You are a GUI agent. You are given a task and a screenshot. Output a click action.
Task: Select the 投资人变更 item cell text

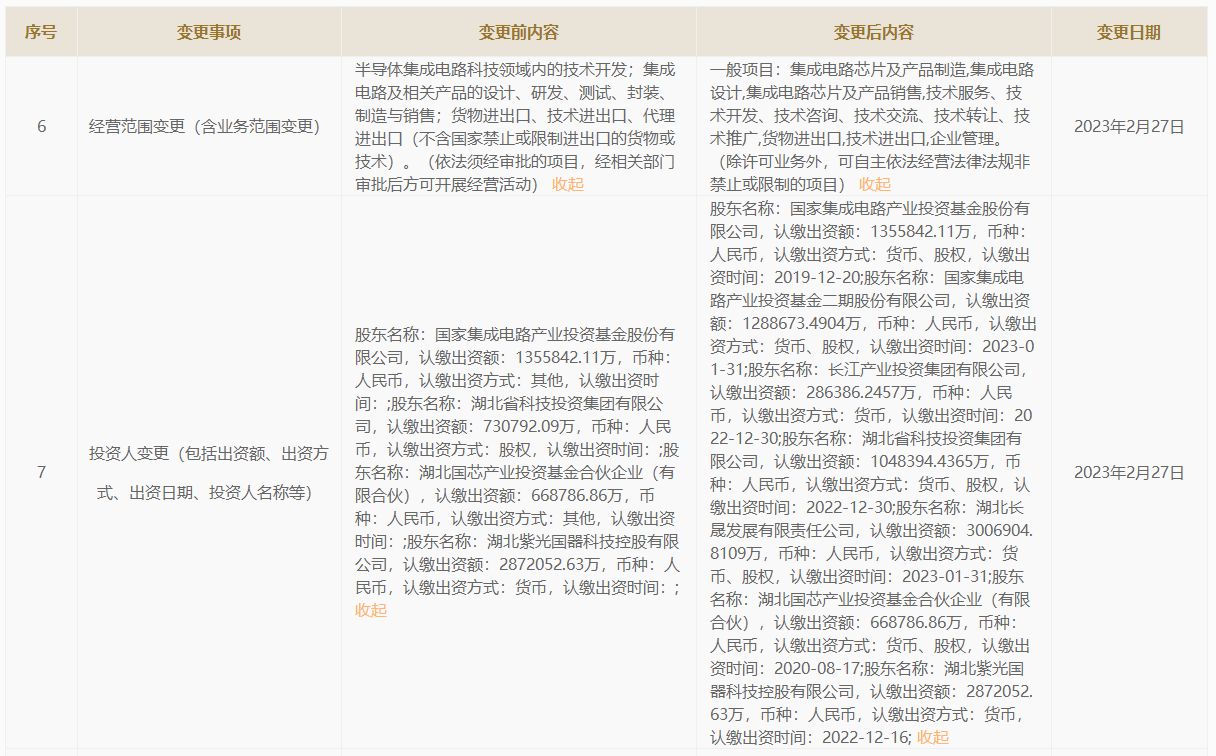[x=209, y=472]
